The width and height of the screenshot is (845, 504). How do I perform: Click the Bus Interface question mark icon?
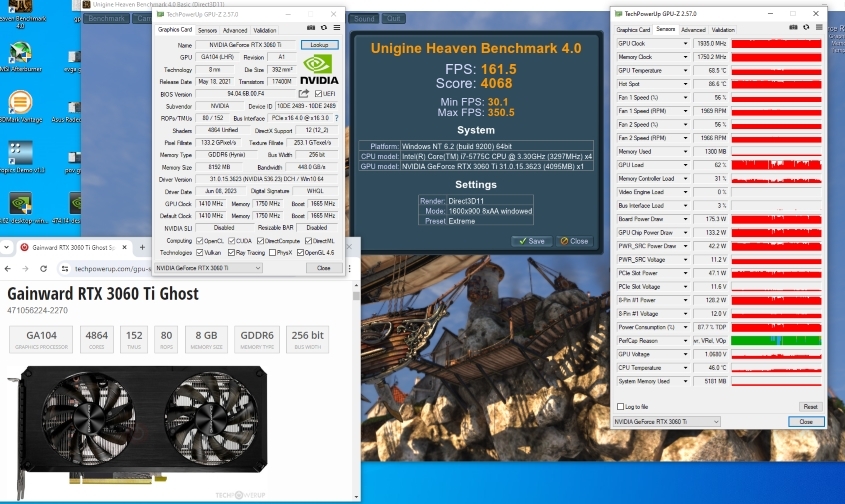point(337,118)
